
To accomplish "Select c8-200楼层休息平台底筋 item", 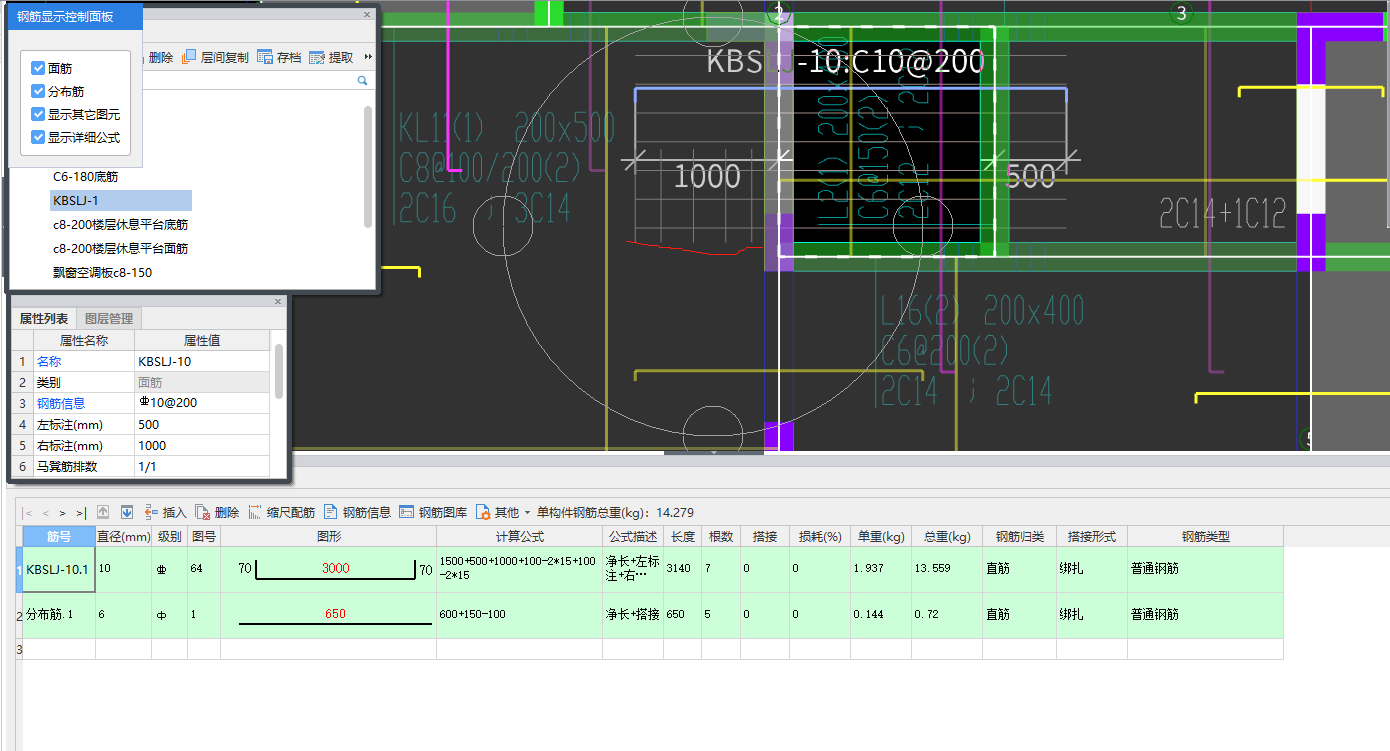I will (120, 224).
